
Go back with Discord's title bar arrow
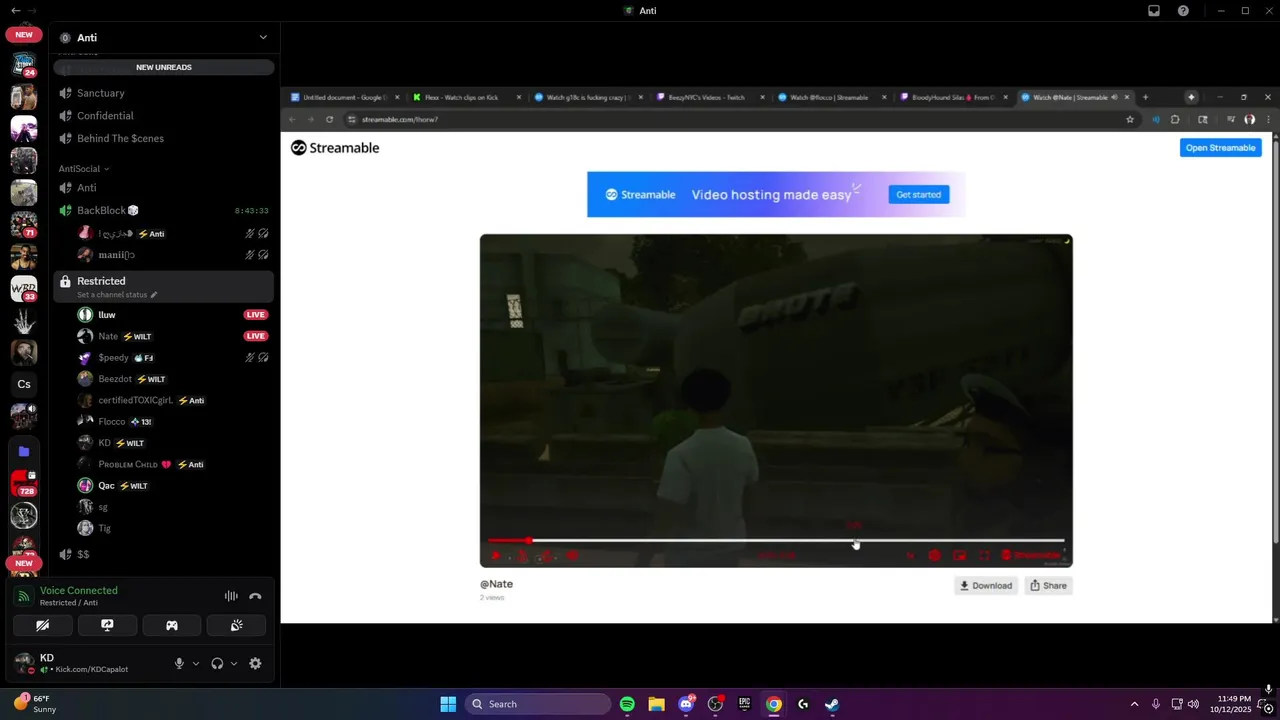click(15, 10)
